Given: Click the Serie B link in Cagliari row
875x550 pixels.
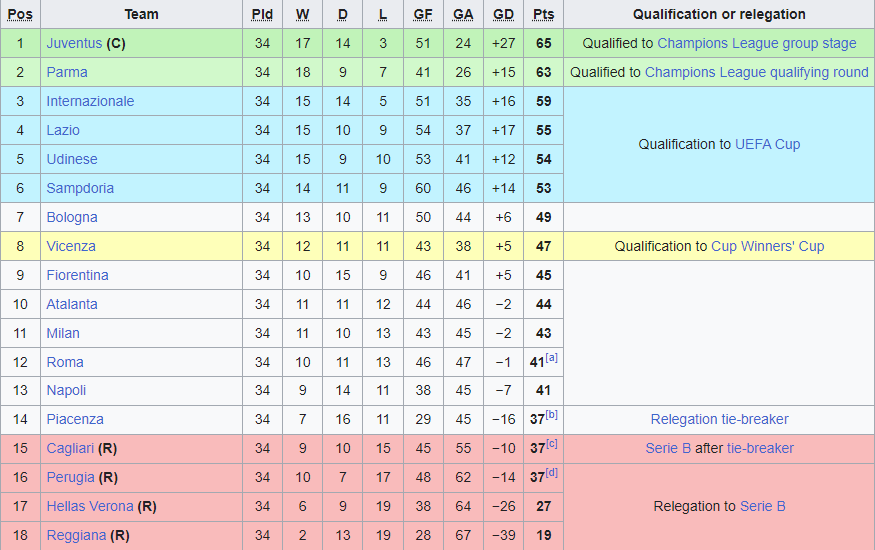Looking at the screenshot, I should [668, 448].
